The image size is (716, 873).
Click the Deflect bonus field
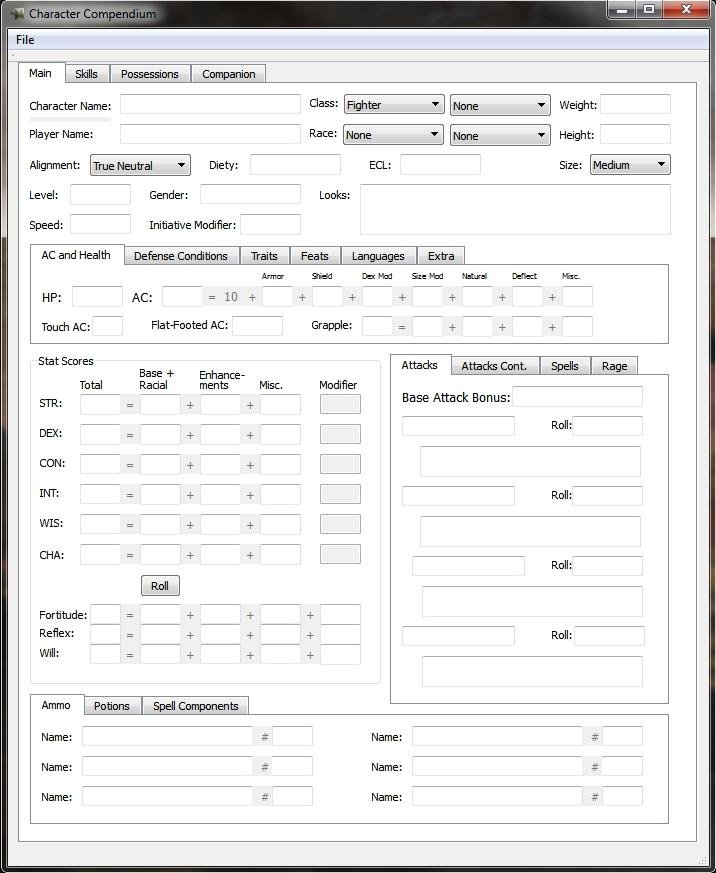pyautogui.click(x=528, y=297)
